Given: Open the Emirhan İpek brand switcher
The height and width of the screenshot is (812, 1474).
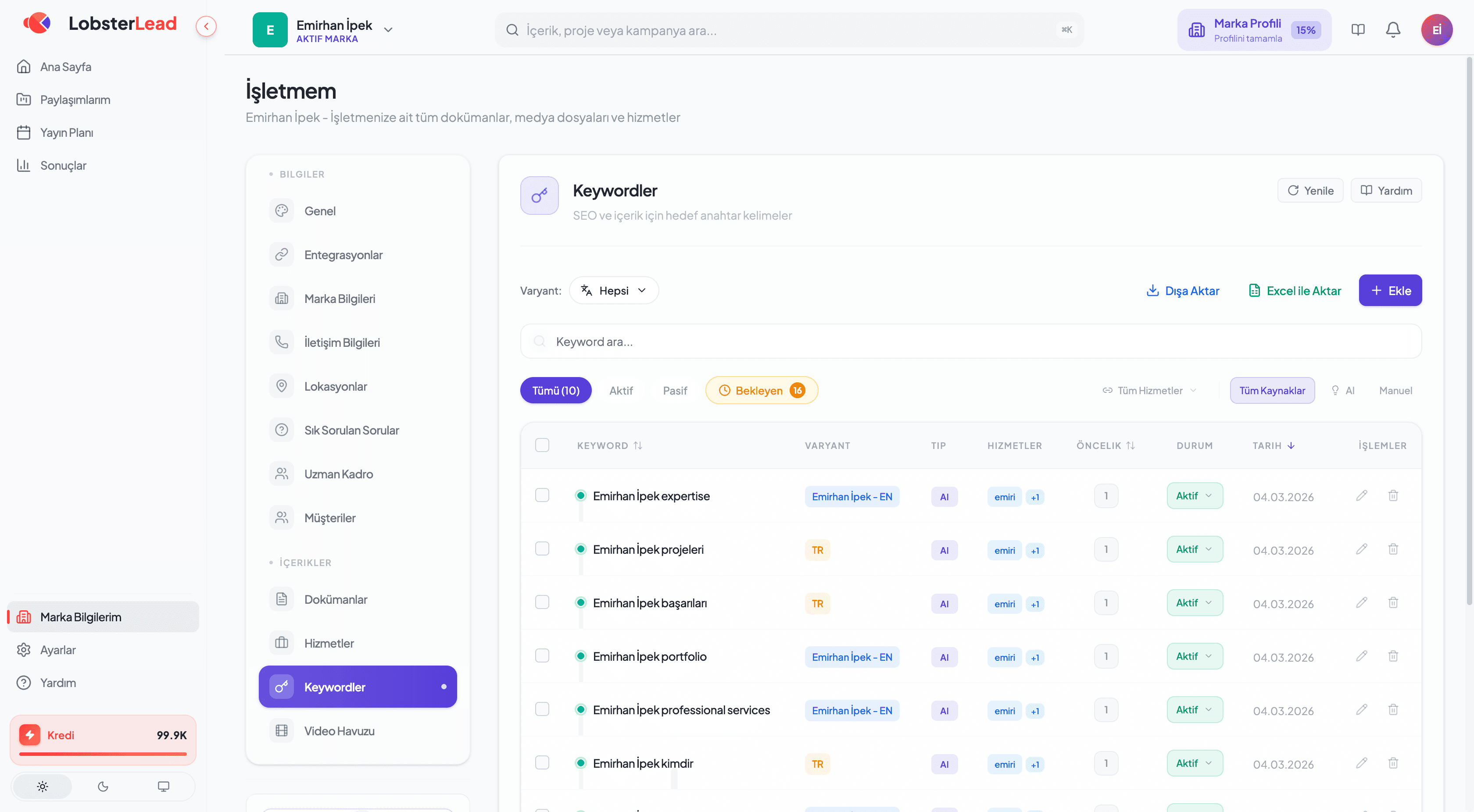Looking at the screenshot, I should tap(324, 30).
